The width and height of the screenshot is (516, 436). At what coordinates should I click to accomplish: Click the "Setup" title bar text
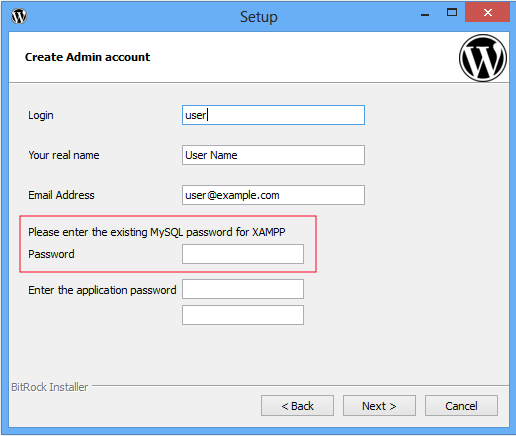click(x=259, y=17)
